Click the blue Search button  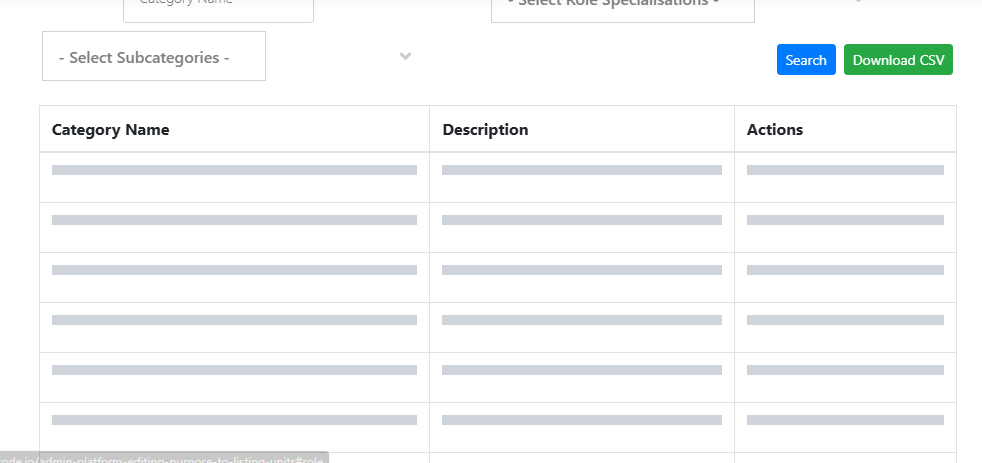[806, 60]
